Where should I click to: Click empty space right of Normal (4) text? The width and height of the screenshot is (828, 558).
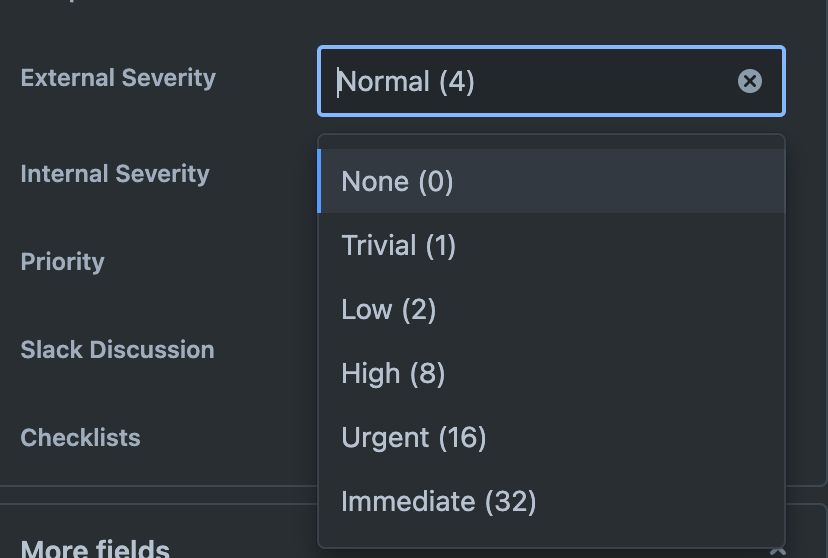click(x=600, y=81)
